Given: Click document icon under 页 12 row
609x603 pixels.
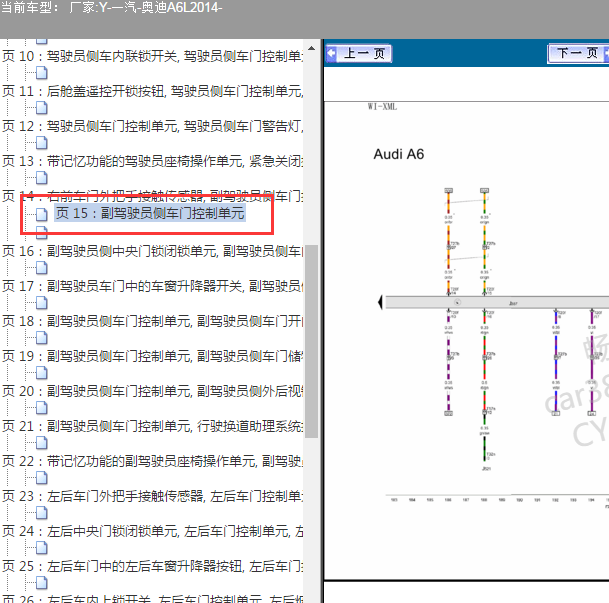Looking at the screenshot, I should pyautogui.click(x=42, y=142).
